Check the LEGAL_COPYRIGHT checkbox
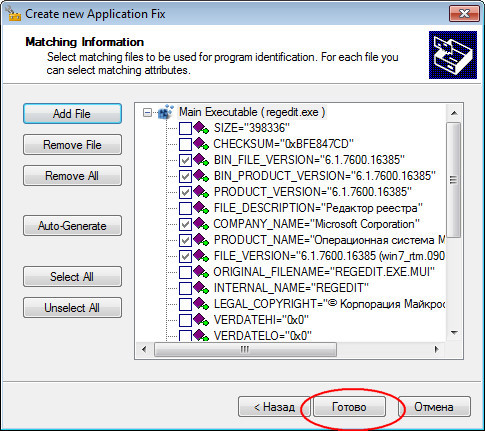 (x=185, y=304)
